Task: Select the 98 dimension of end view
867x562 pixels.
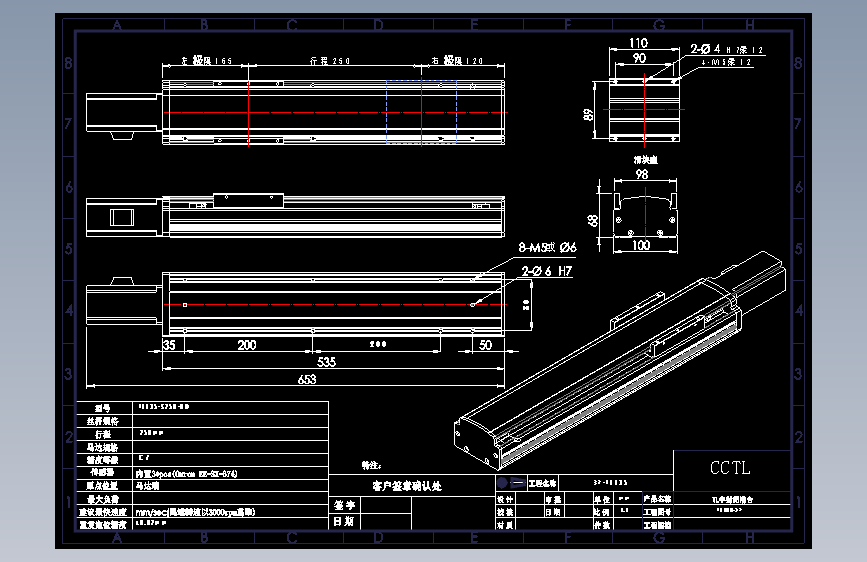Action: click(641, 174)
